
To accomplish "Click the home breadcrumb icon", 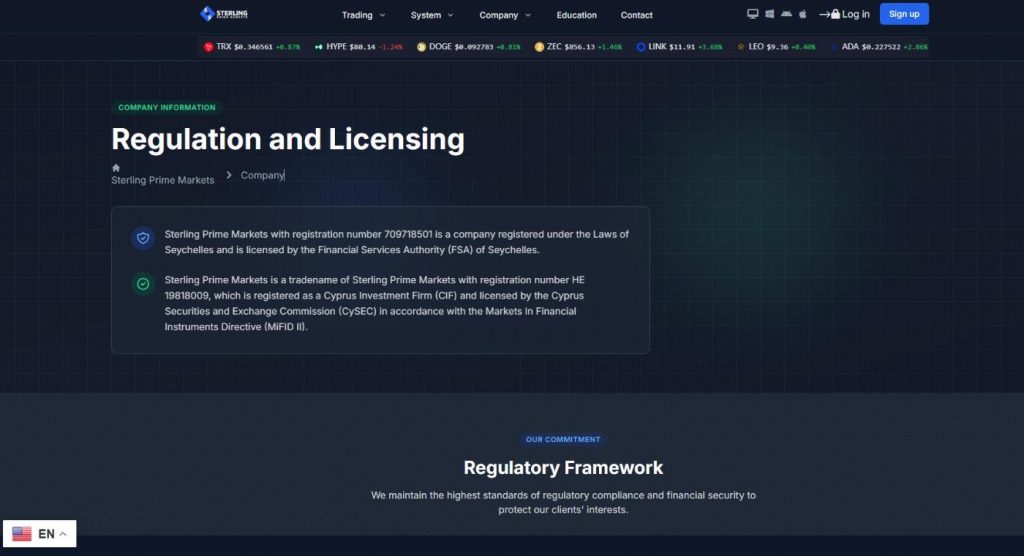I will (116, 168).
